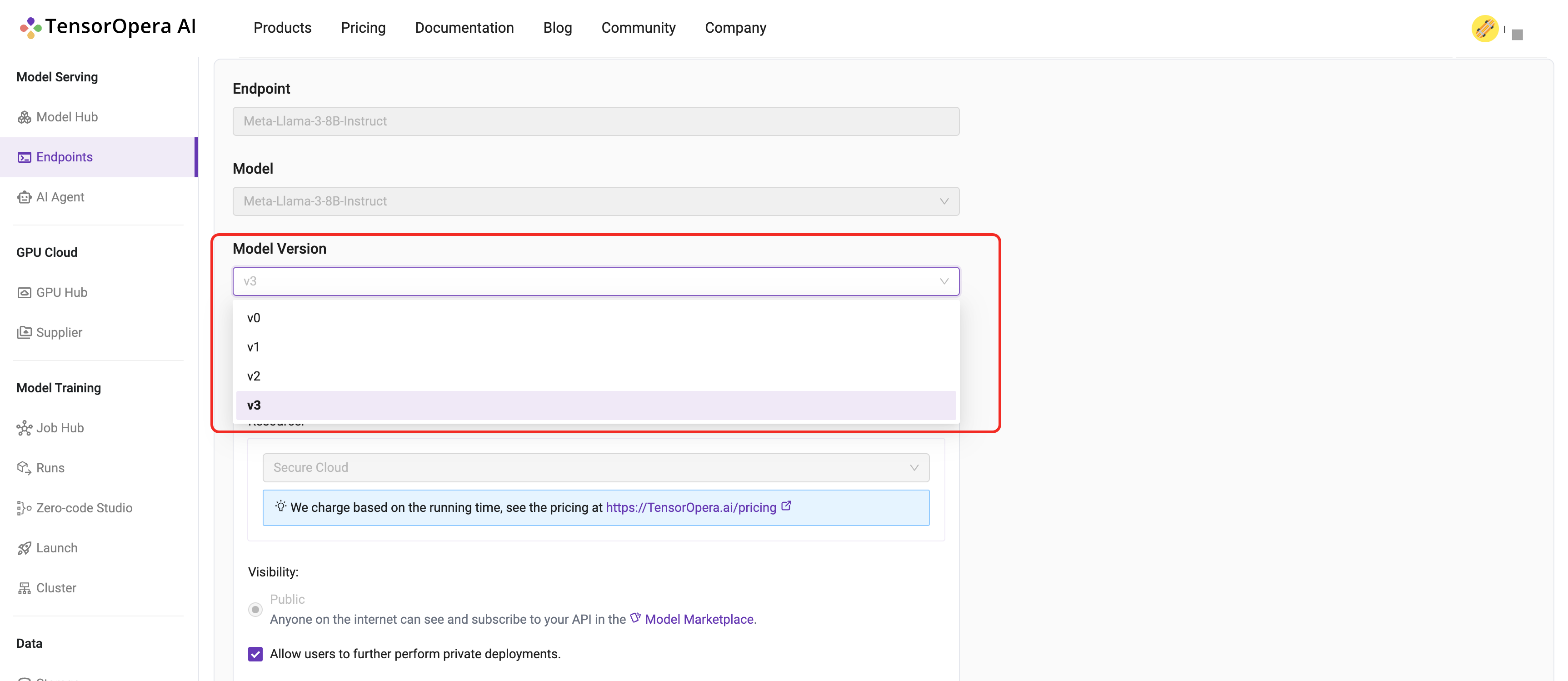Click the Model Training section header
Screen dimensions: 1568x681
[59, 388]
